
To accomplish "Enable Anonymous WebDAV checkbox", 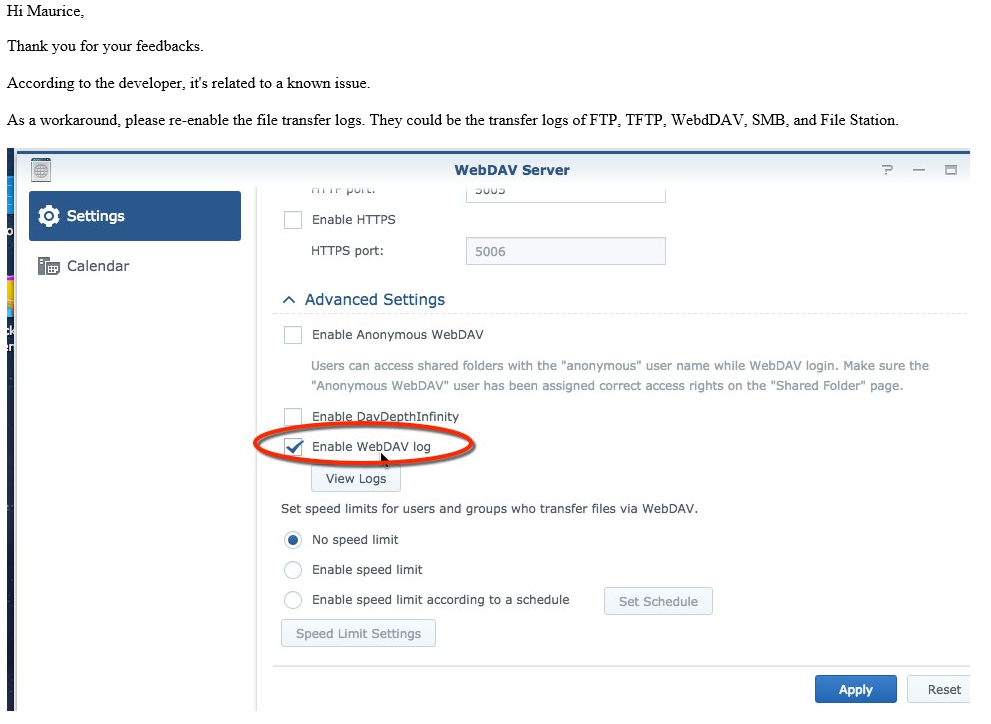I will point(293,335).
